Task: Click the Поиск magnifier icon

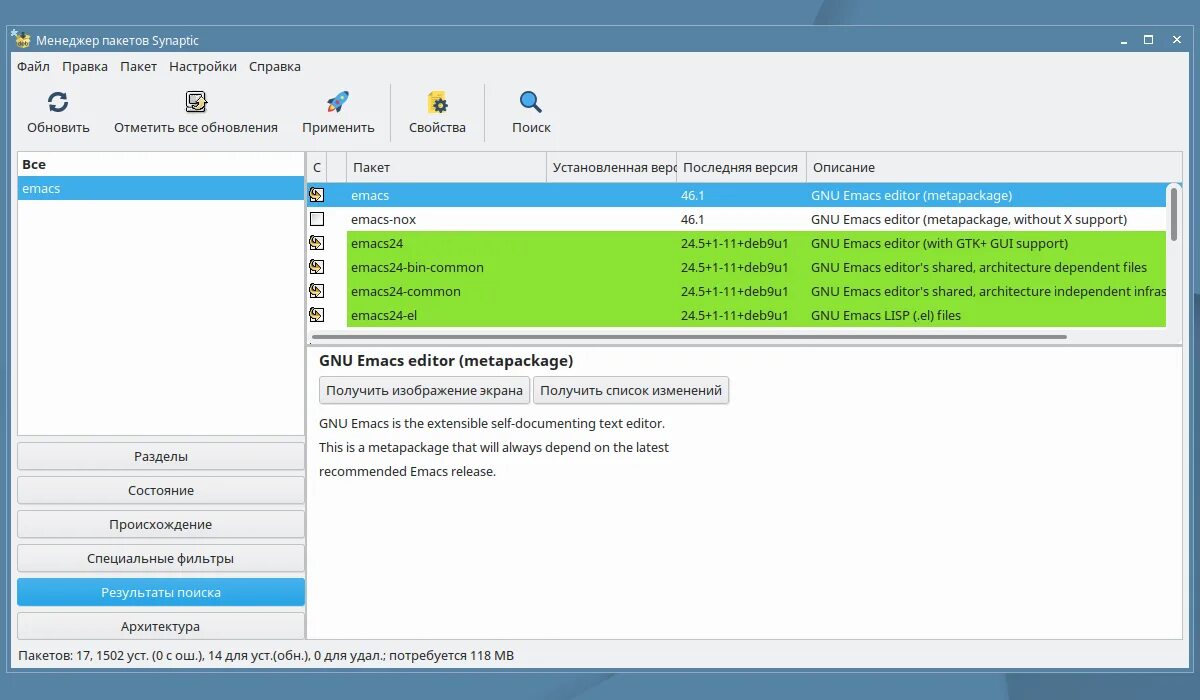Action: [x=531, y=102]
